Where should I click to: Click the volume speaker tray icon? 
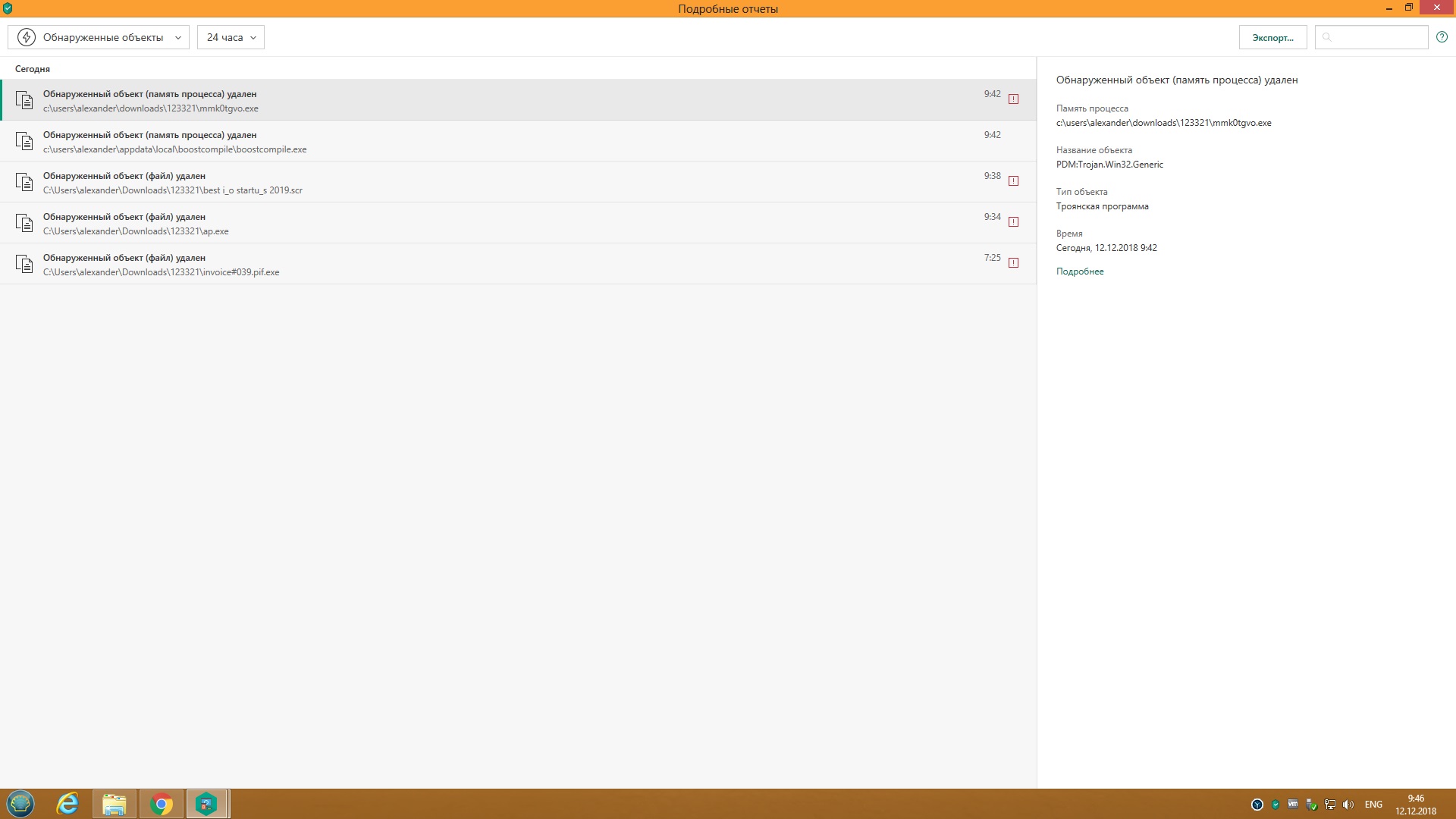pos(1348,805)
